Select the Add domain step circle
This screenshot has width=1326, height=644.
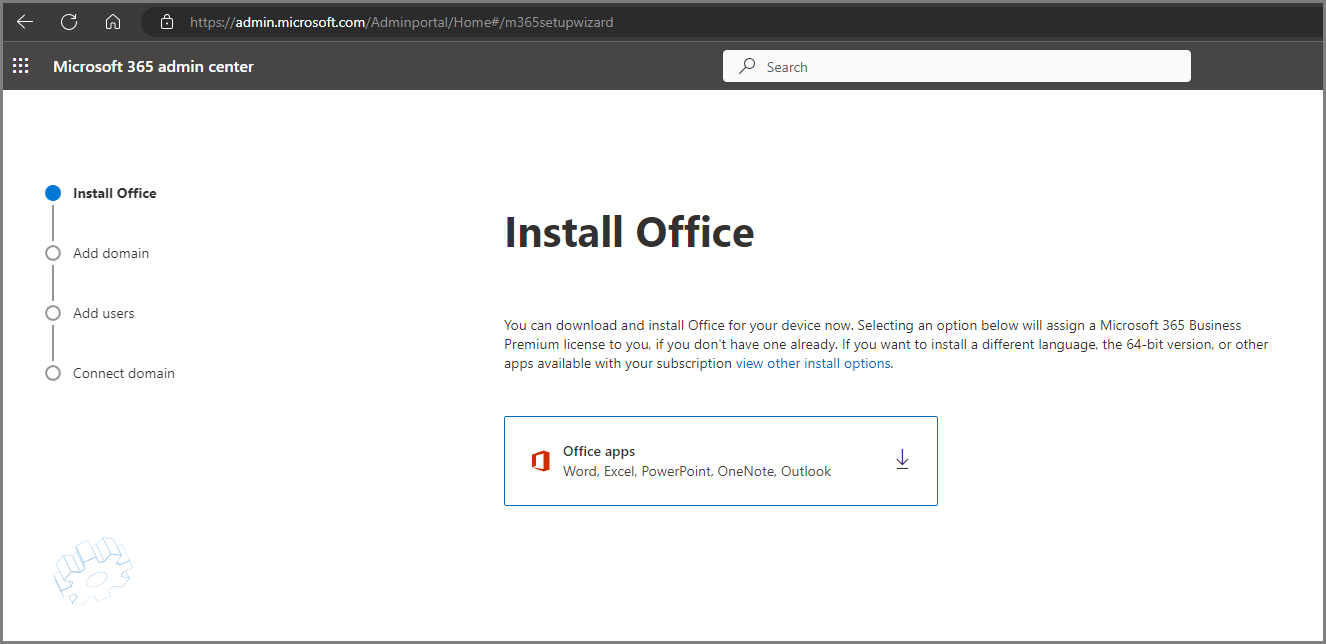click(53, 253)
